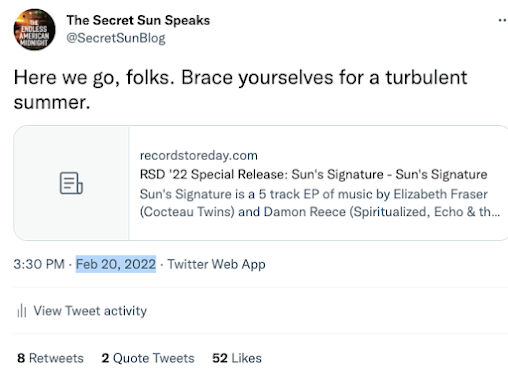The height and width of the screenshot is (374, 508).
Task: Open The Secret Sun Speaks profile avatar
Action: tap(34, 30)
